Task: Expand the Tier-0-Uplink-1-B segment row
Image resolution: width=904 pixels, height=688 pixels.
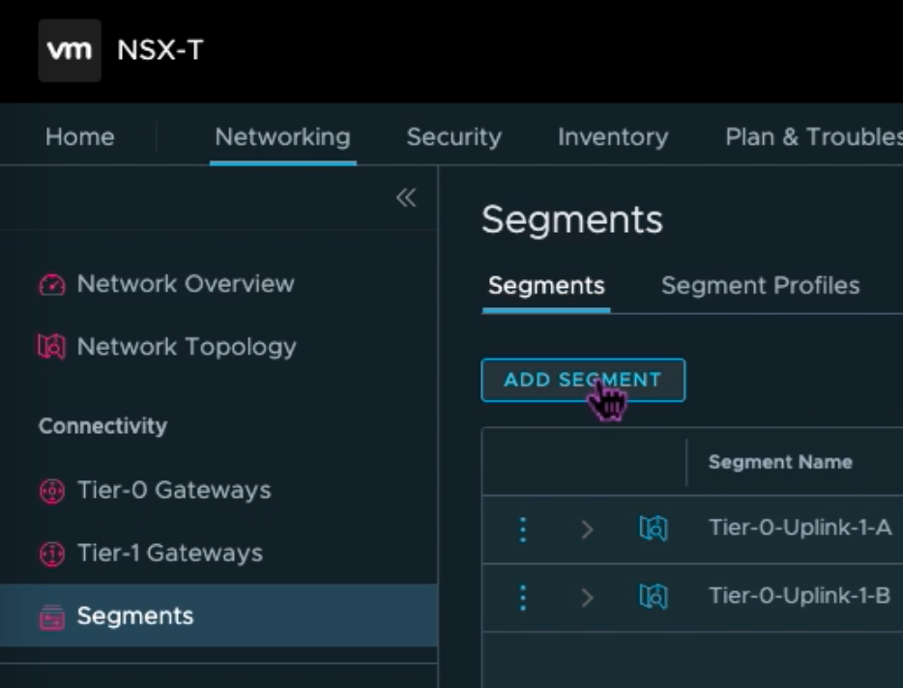Action: 587,597
